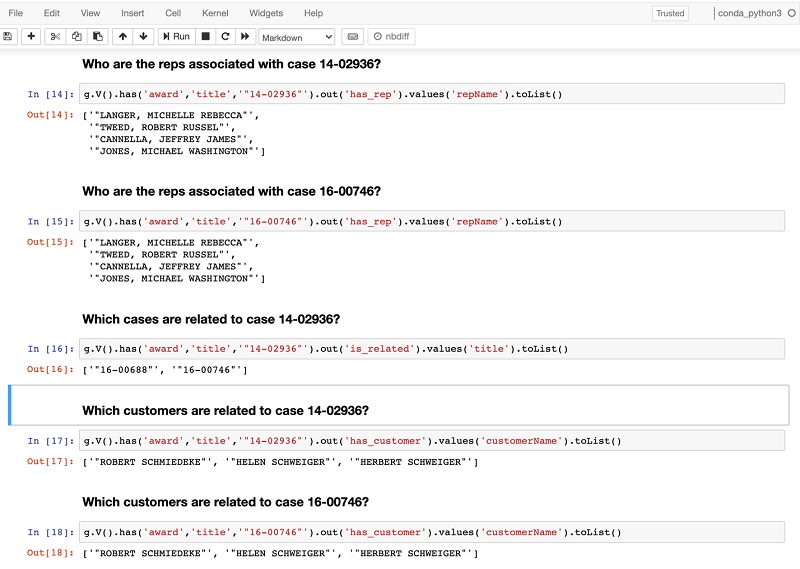Click 'TWEED, ROBERT RUSSEL' in Out[14]
800x569 pixels.
159,128
